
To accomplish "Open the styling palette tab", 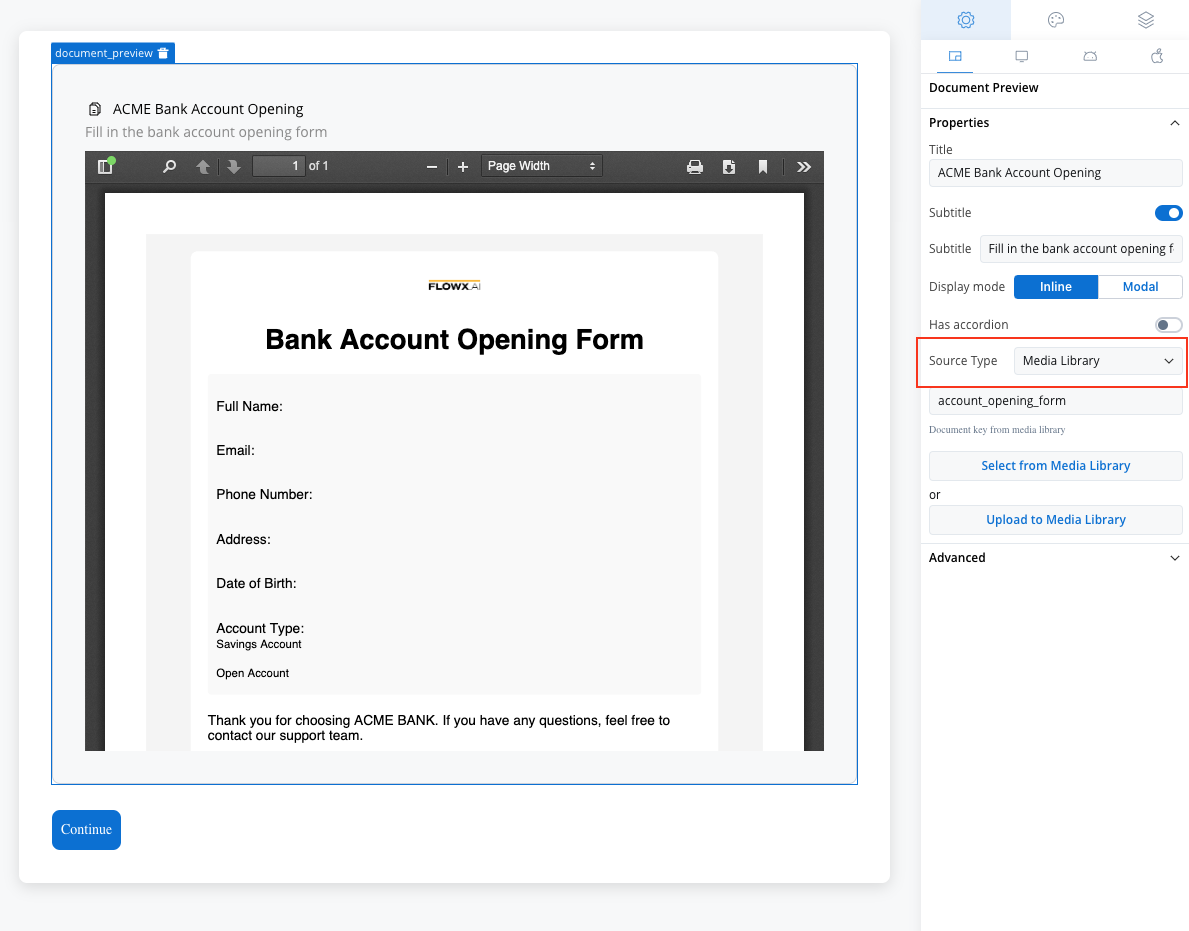I will [1056, 20].
